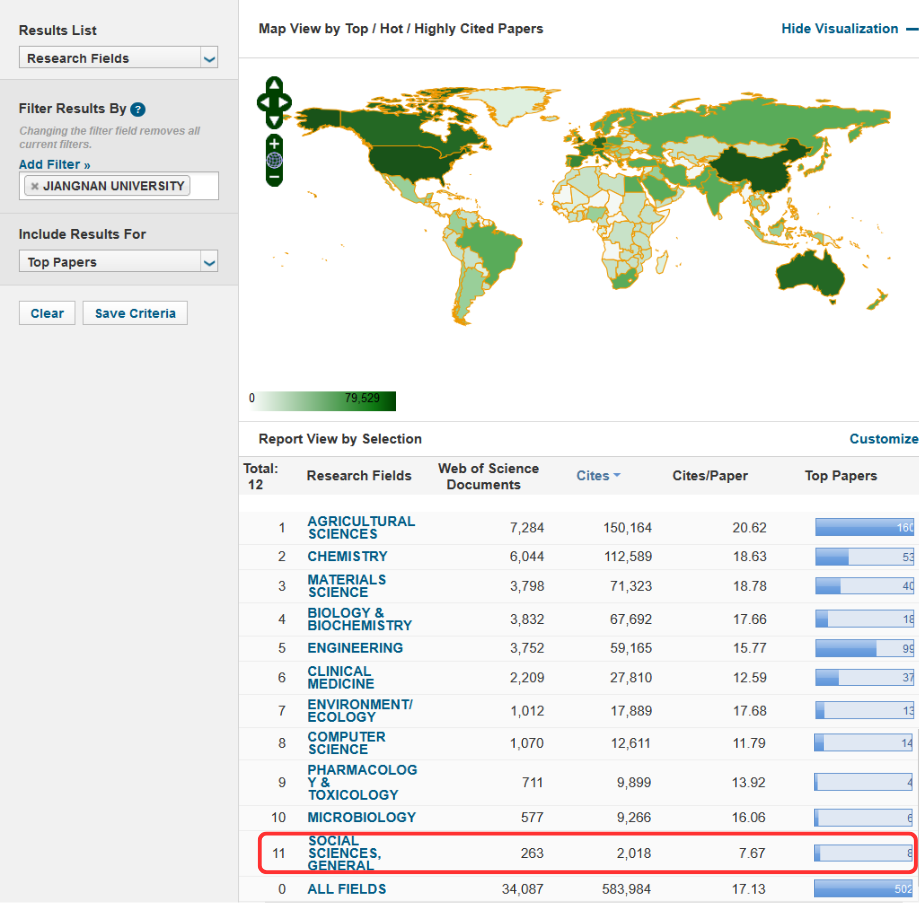Click the Save Criteria button

click(x=135, y=314)
